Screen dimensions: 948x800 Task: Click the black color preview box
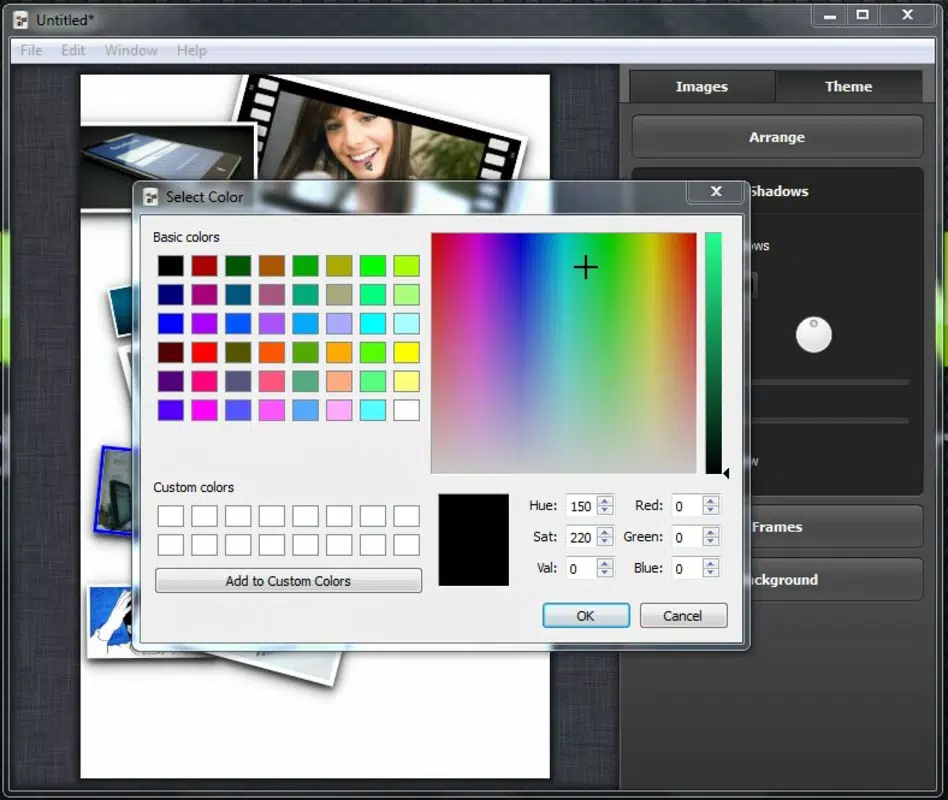473,539
